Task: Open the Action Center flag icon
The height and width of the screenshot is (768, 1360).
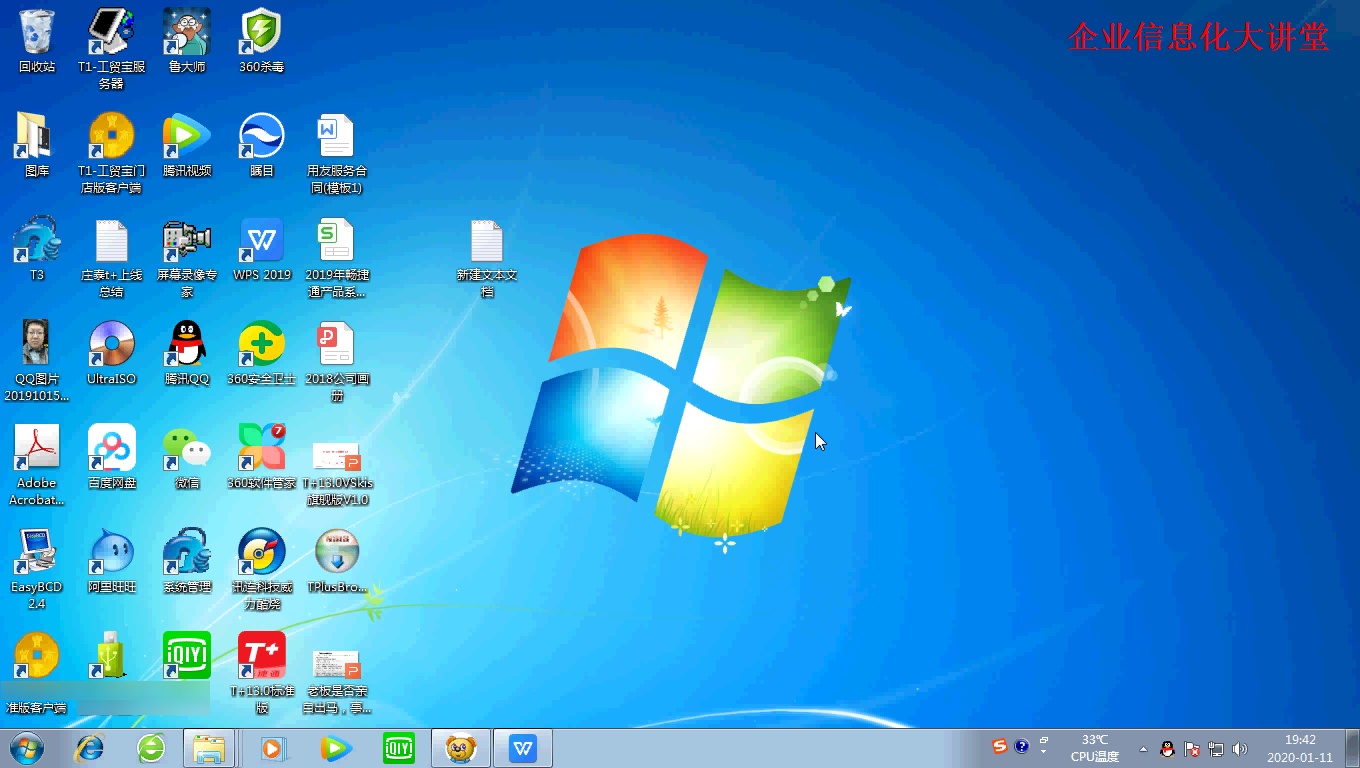Action: [1192, 749]
